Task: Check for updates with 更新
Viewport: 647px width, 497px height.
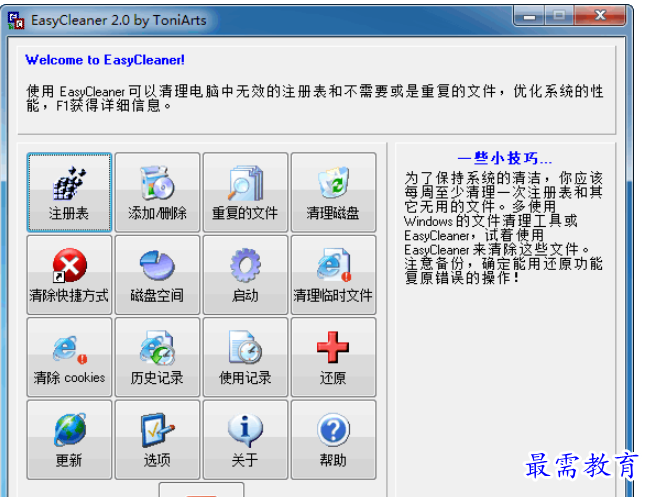Action: point(69,440)
